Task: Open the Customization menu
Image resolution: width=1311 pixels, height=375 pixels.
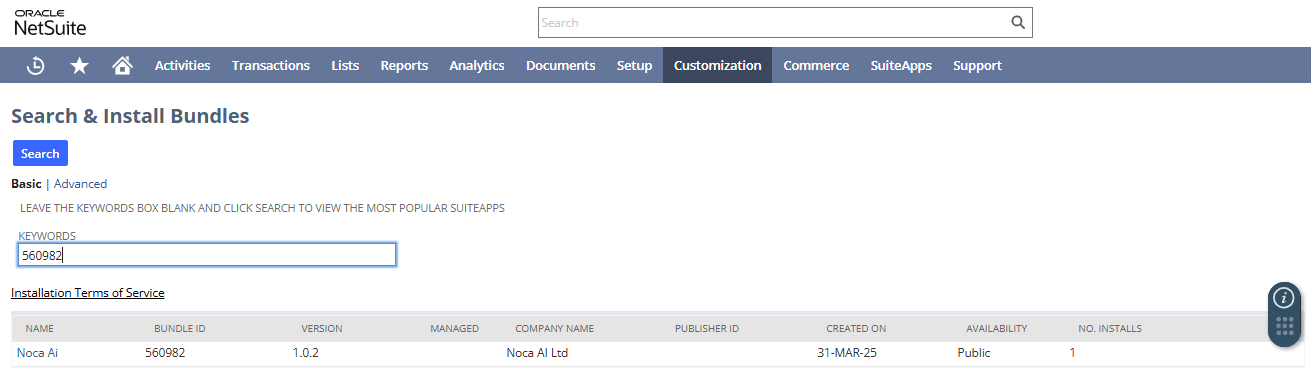Action: [717, 65]
